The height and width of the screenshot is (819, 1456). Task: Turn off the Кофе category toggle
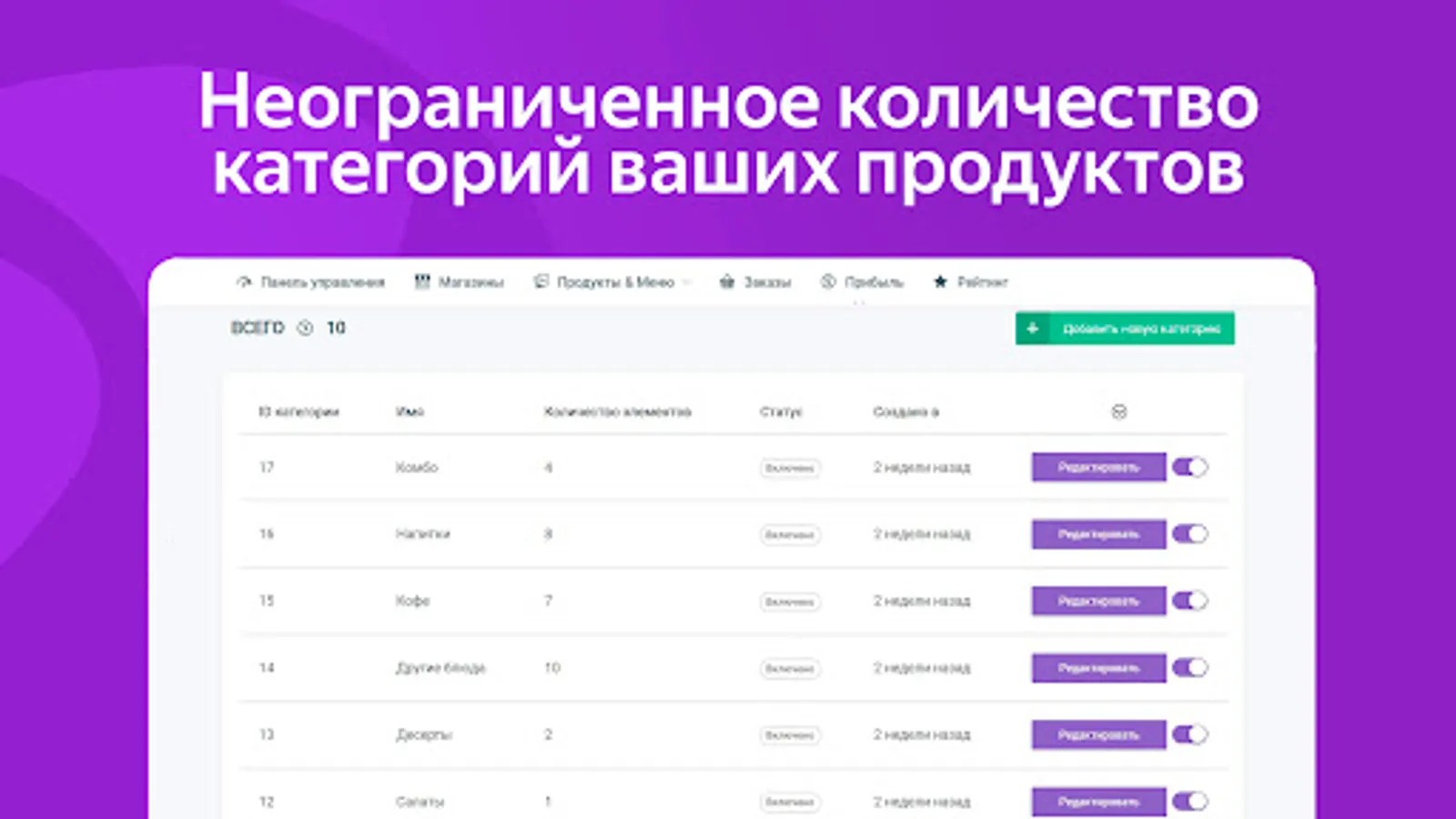[x=1190, y=601]
